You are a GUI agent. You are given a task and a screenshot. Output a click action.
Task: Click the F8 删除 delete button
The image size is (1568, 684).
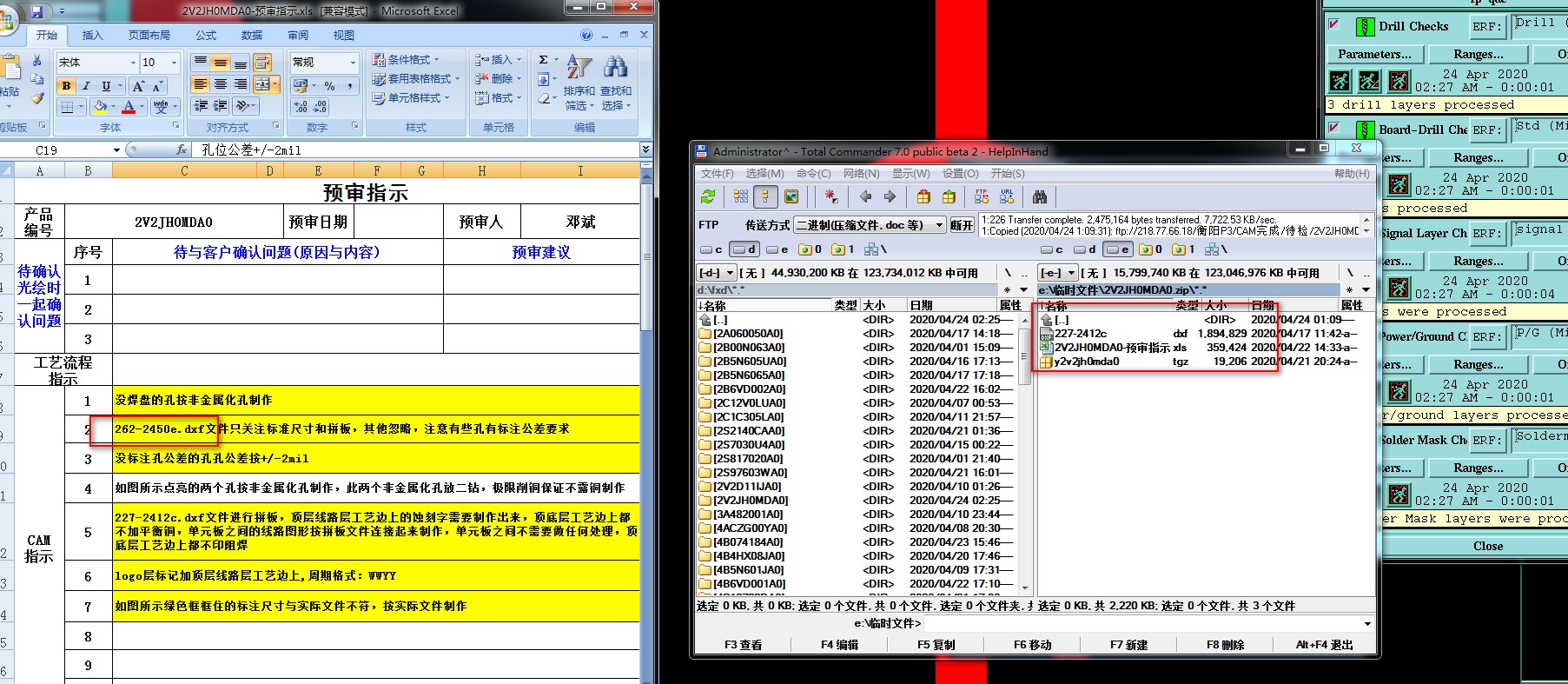point(1225,645)
